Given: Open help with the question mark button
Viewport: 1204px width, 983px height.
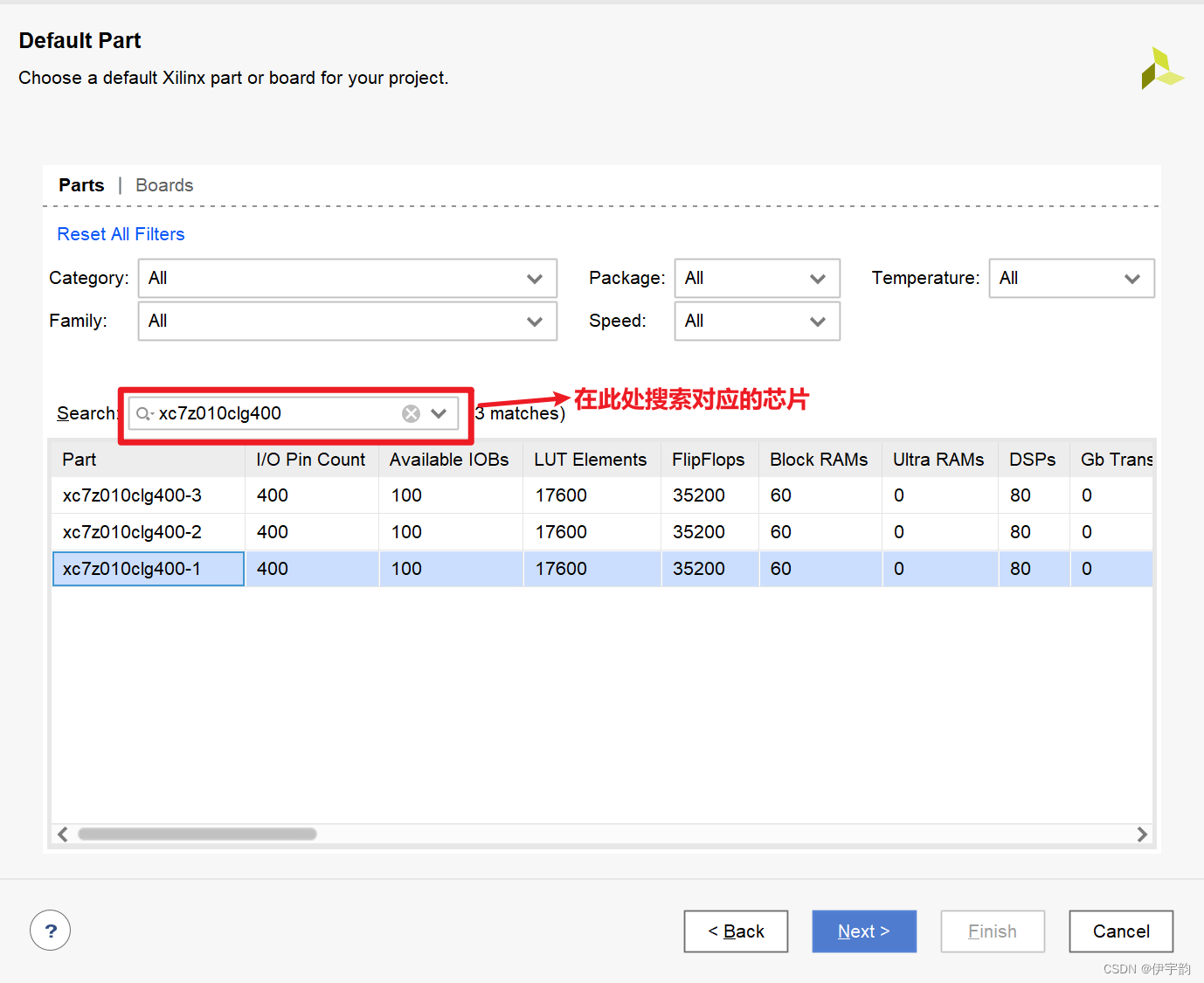Looking at the screenshot, I should [x=50, y=931].
